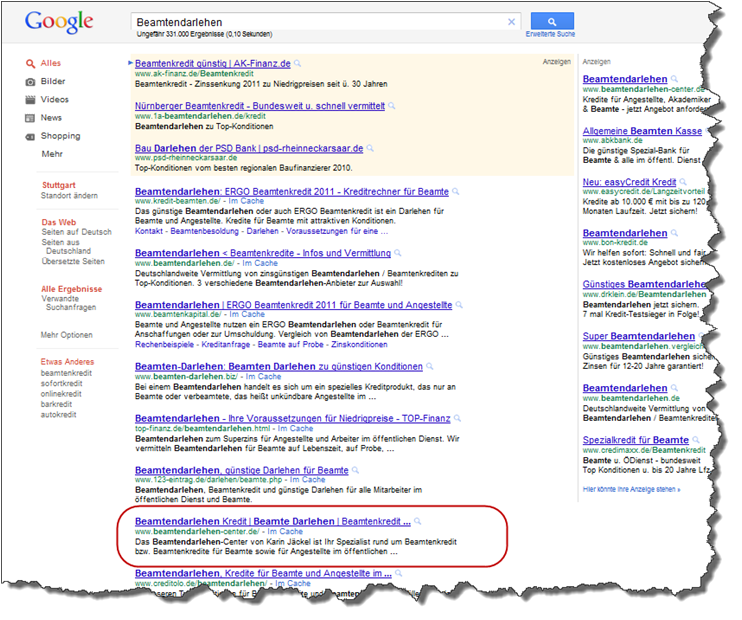The image size is (742, 620).
Task: Preview icon beside bon-kredit.de ad
Action: [675, 233]
